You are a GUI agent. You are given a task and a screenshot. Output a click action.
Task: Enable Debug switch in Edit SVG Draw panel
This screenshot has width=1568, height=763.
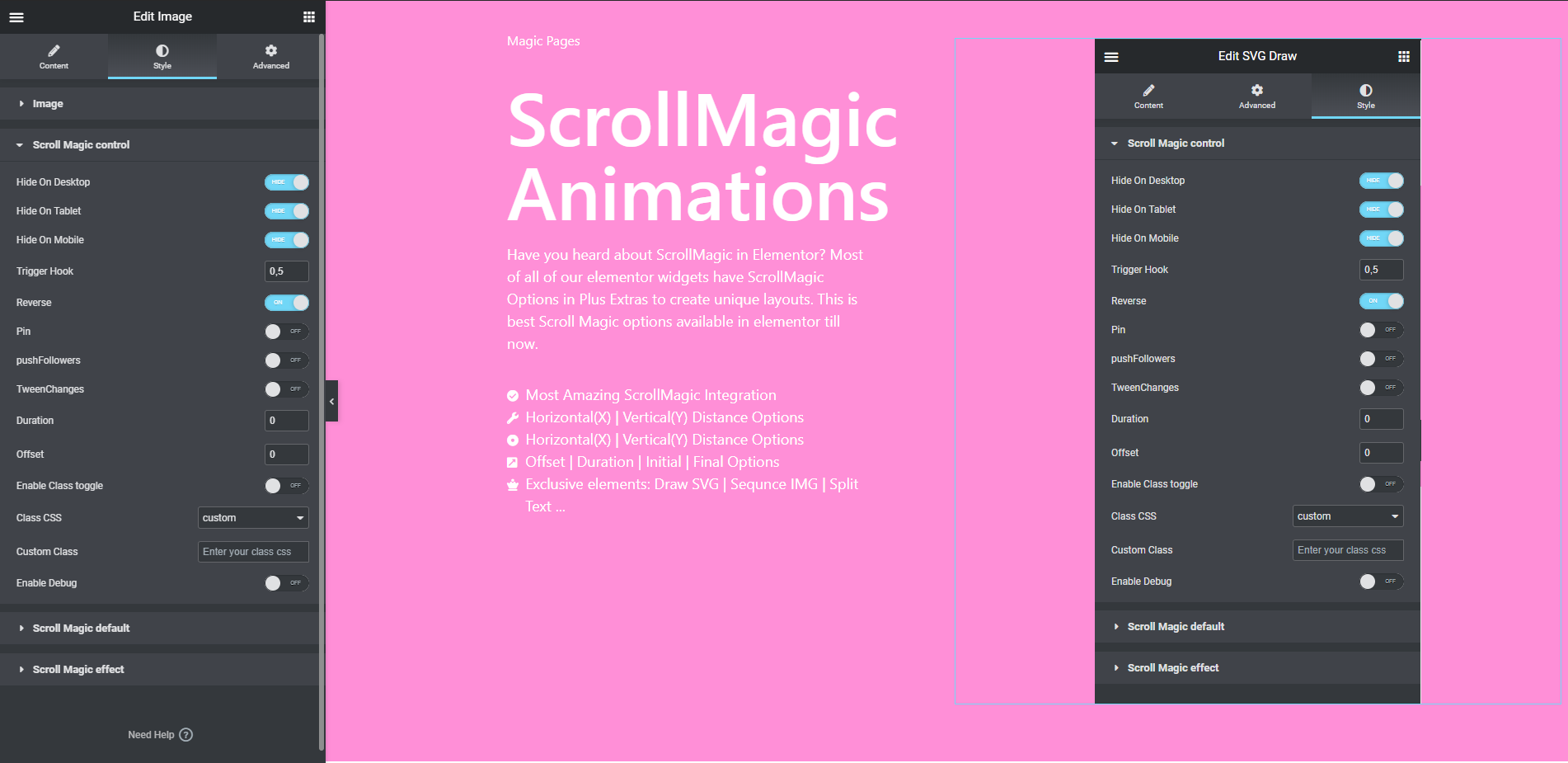click(1382, 582)
